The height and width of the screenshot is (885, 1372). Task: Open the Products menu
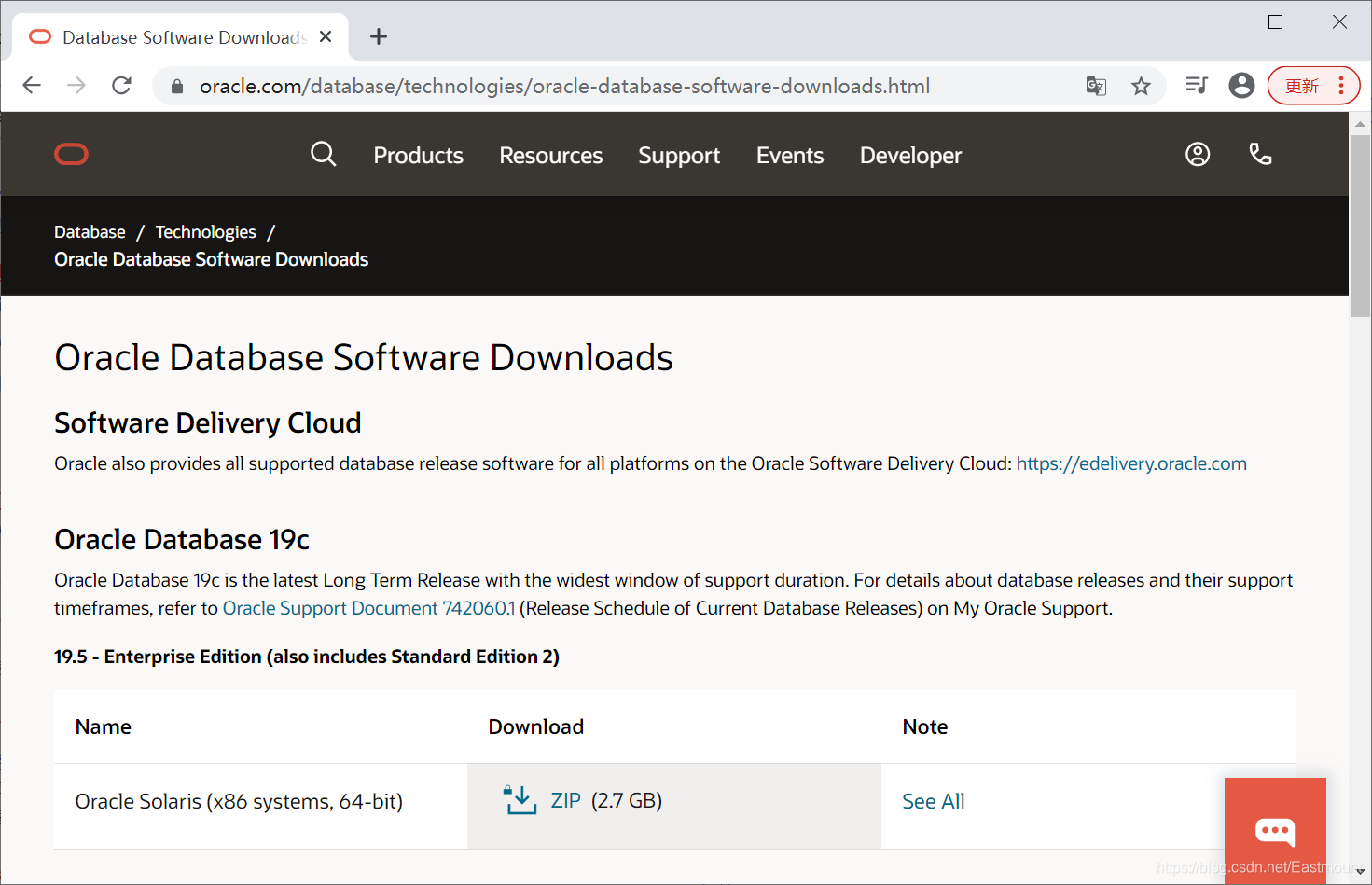click(418, 156)
